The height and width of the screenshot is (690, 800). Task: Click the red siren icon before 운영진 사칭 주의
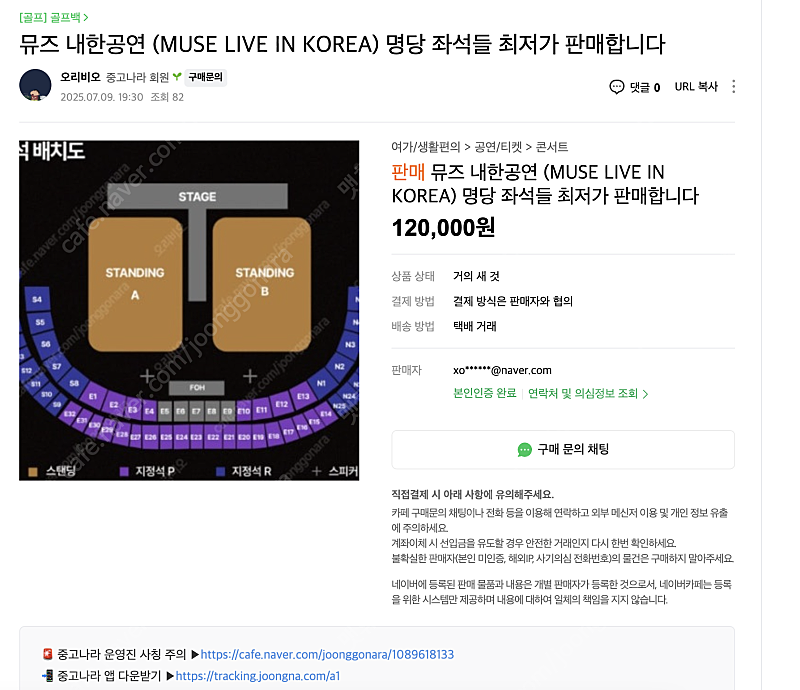[x=48, y=654]
